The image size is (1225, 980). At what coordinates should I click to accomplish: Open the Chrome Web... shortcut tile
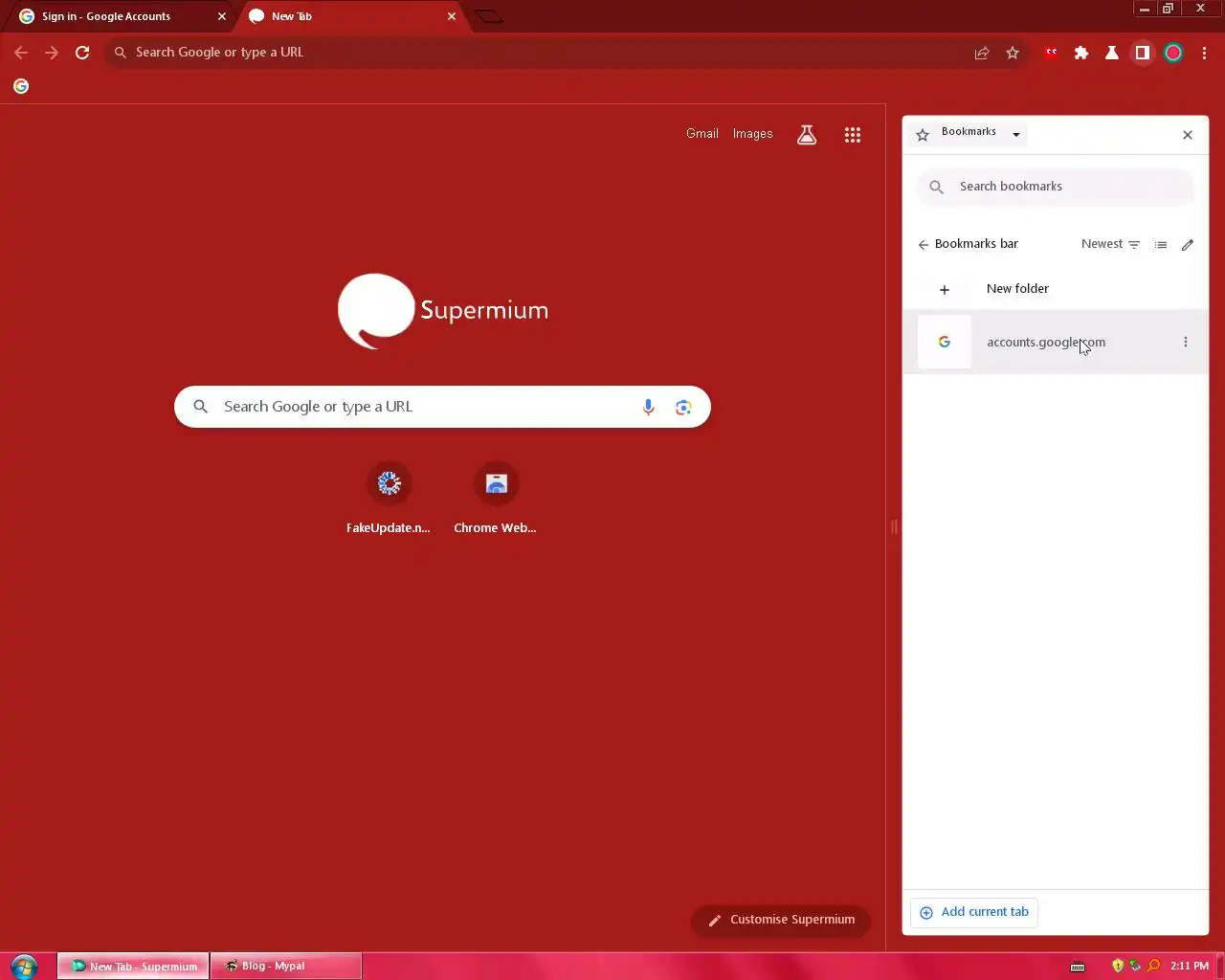click(x=496, y=499)
